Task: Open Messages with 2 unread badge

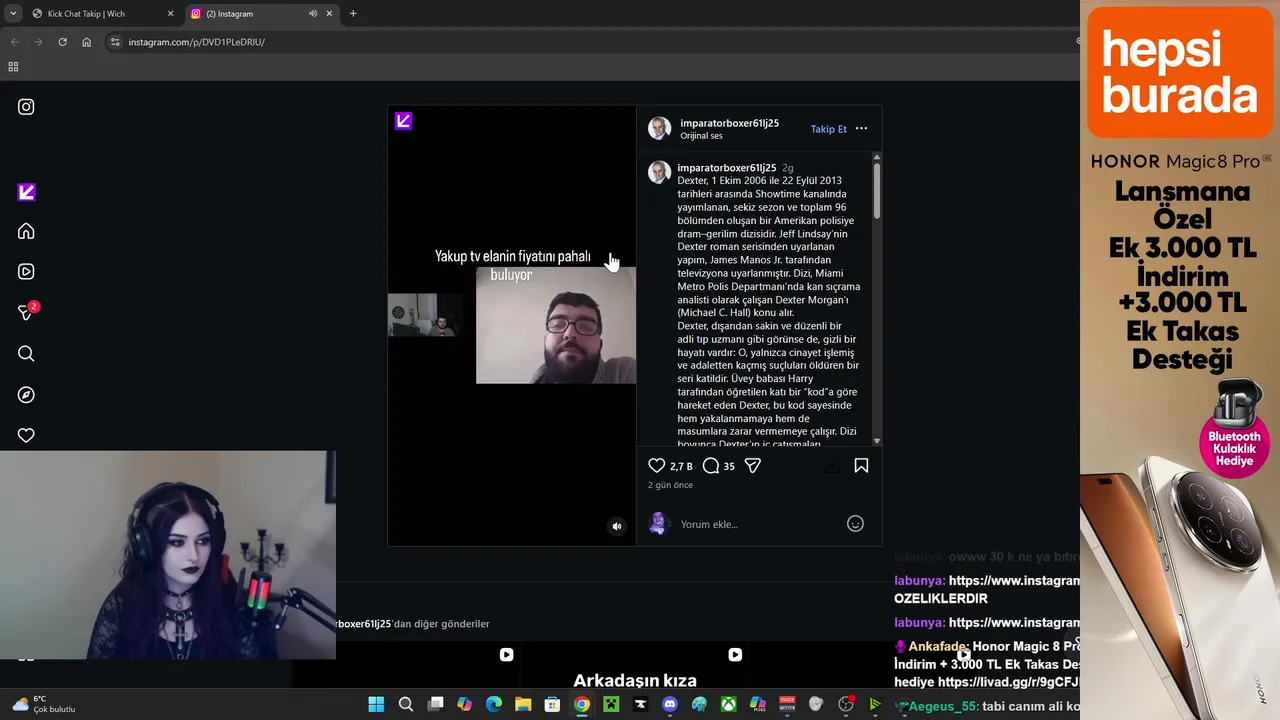Action: [x=27, y=312]
